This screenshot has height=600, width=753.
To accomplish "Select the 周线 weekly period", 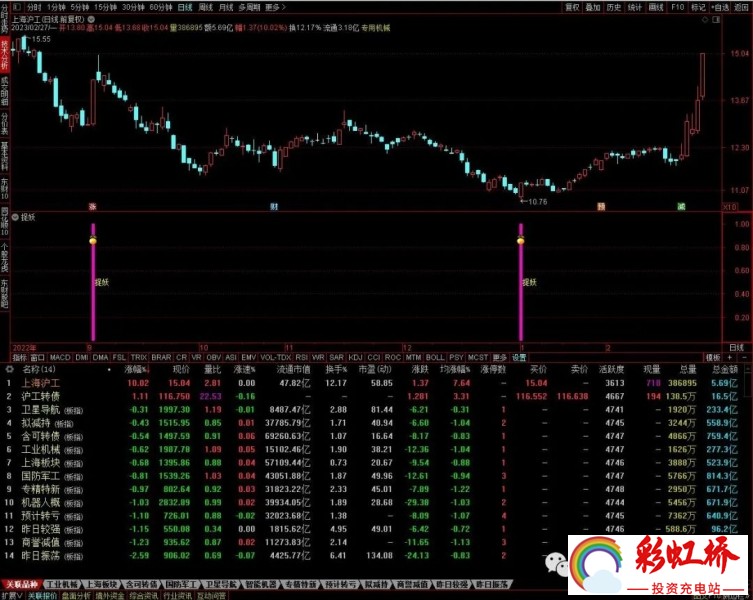I will [x=206, y=7].
